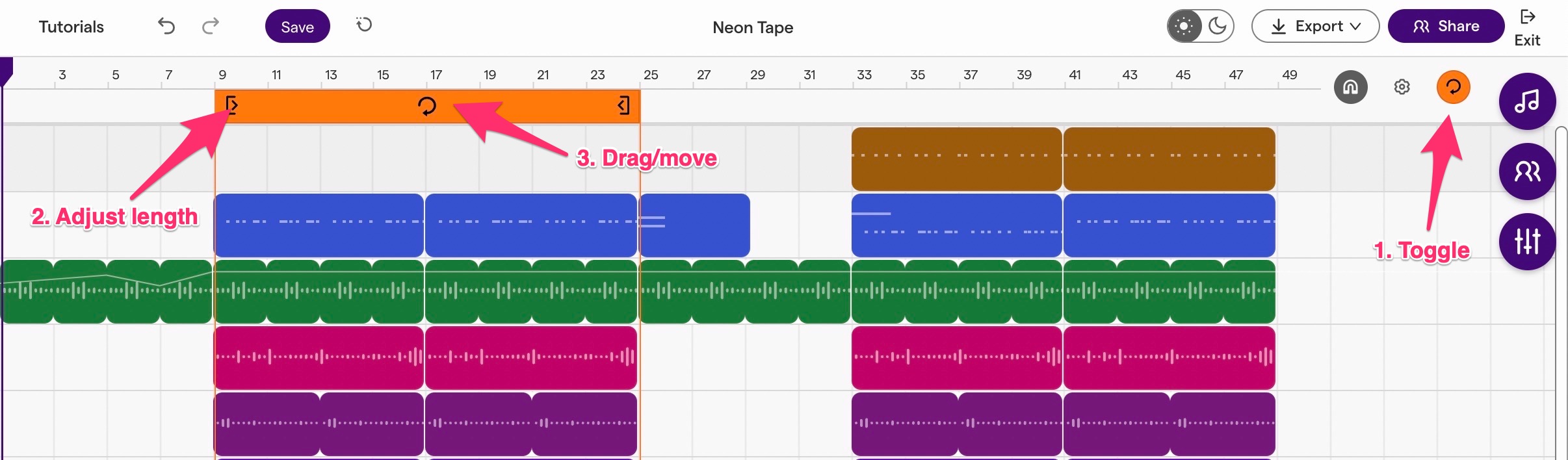
Task: Switch to dark mode moon icon
Action: point(1217,26)
